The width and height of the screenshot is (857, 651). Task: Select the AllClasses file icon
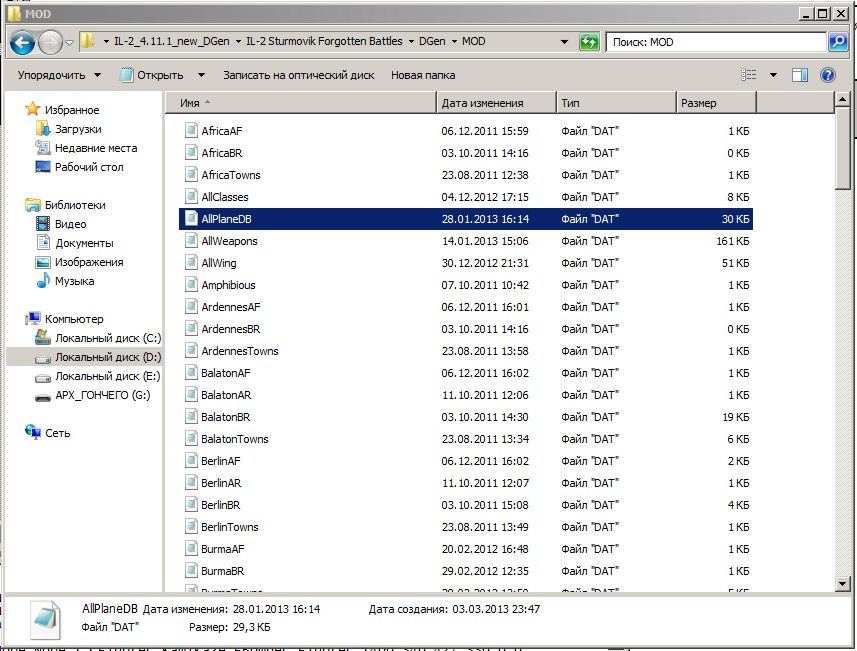pos(191,196)
